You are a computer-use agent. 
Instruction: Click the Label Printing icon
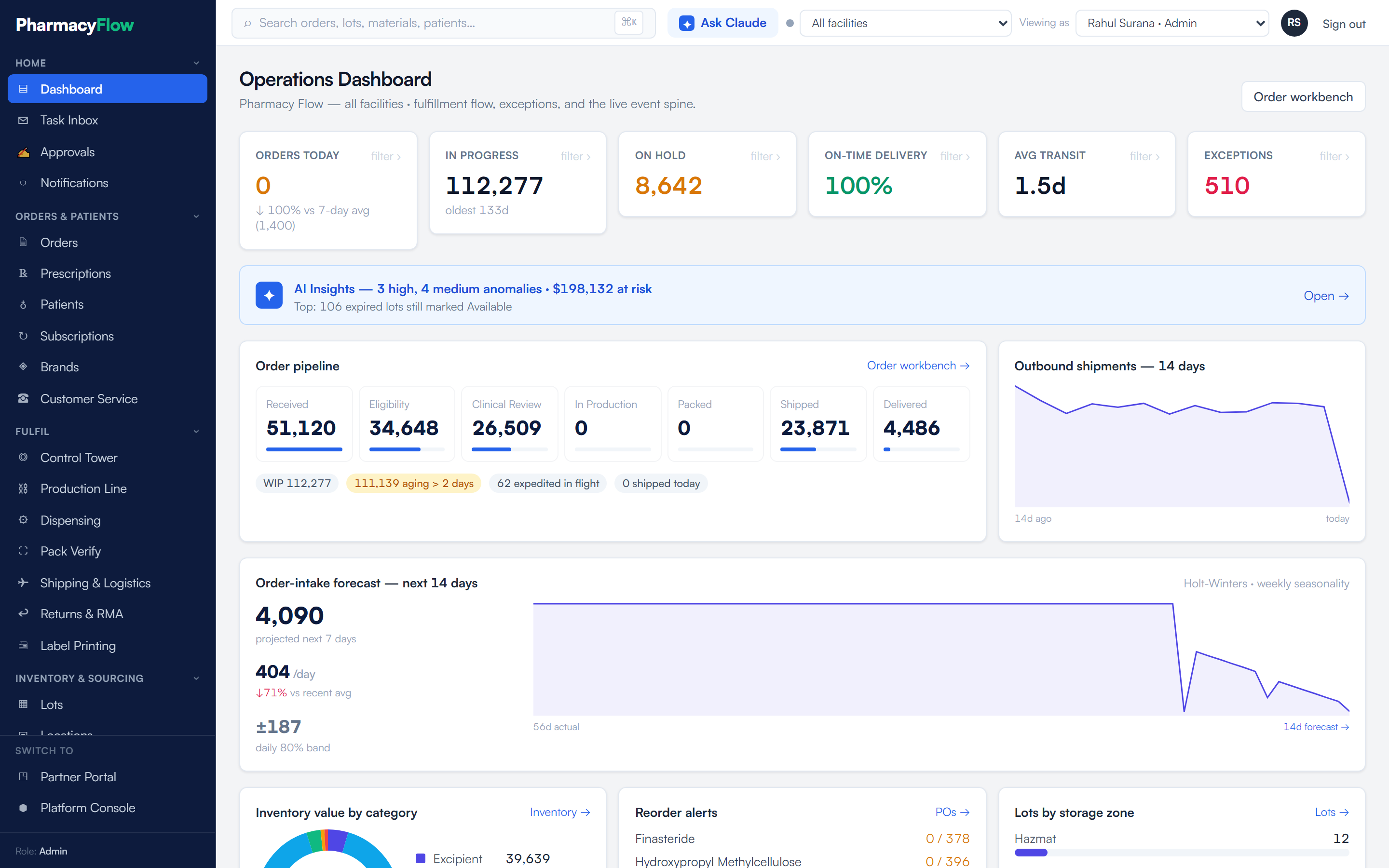pyautogui.click(x=23, y=646)
